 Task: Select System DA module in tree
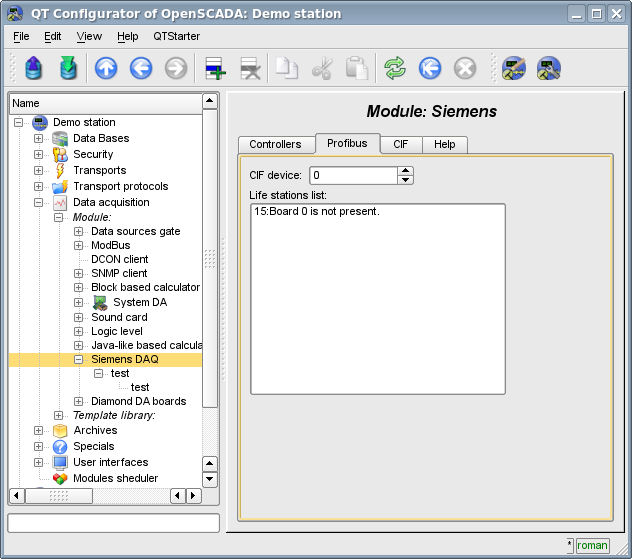(139, 302)
